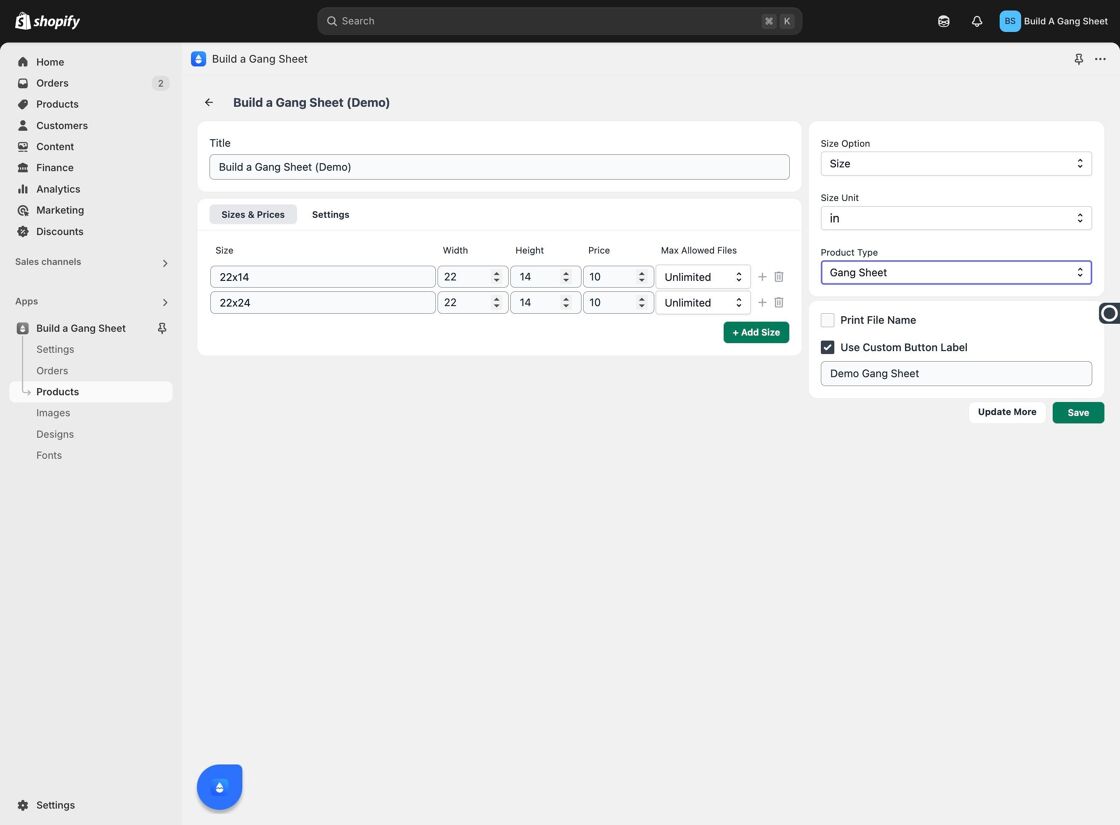
Task: Click the + Add Size button
Action: pyautogui.click(x=756, y=332)
